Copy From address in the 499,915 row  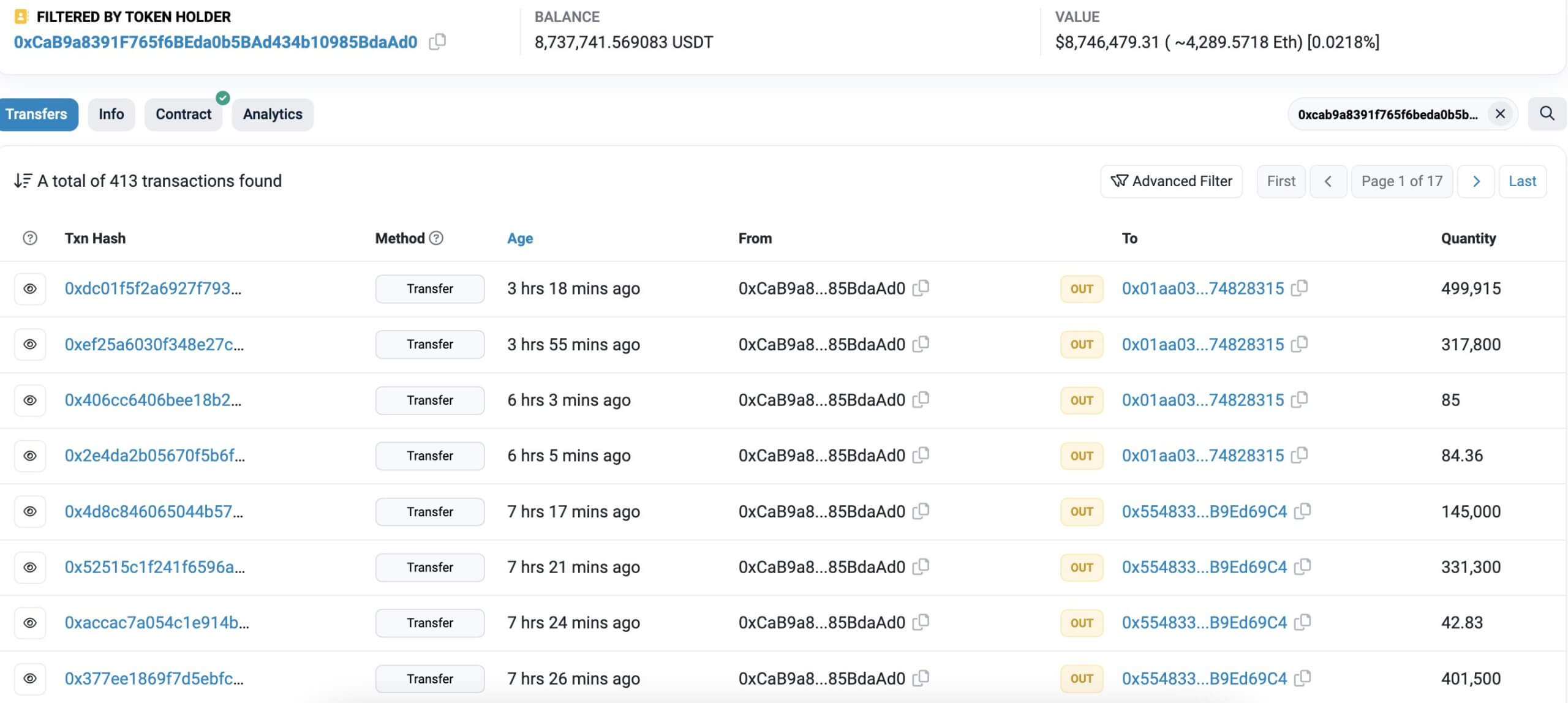[x=921, y=288]
